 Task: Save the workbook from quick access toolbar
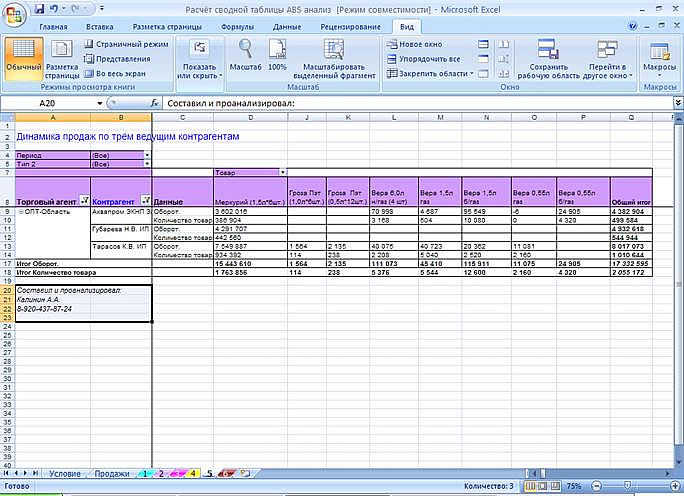click(39, 9)
